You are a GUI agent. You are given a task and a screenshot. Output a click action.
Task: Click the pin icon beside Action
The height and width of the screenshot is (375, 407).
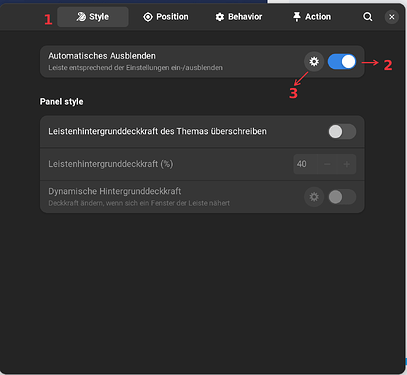pyautogui.click(x=297, y=17)
